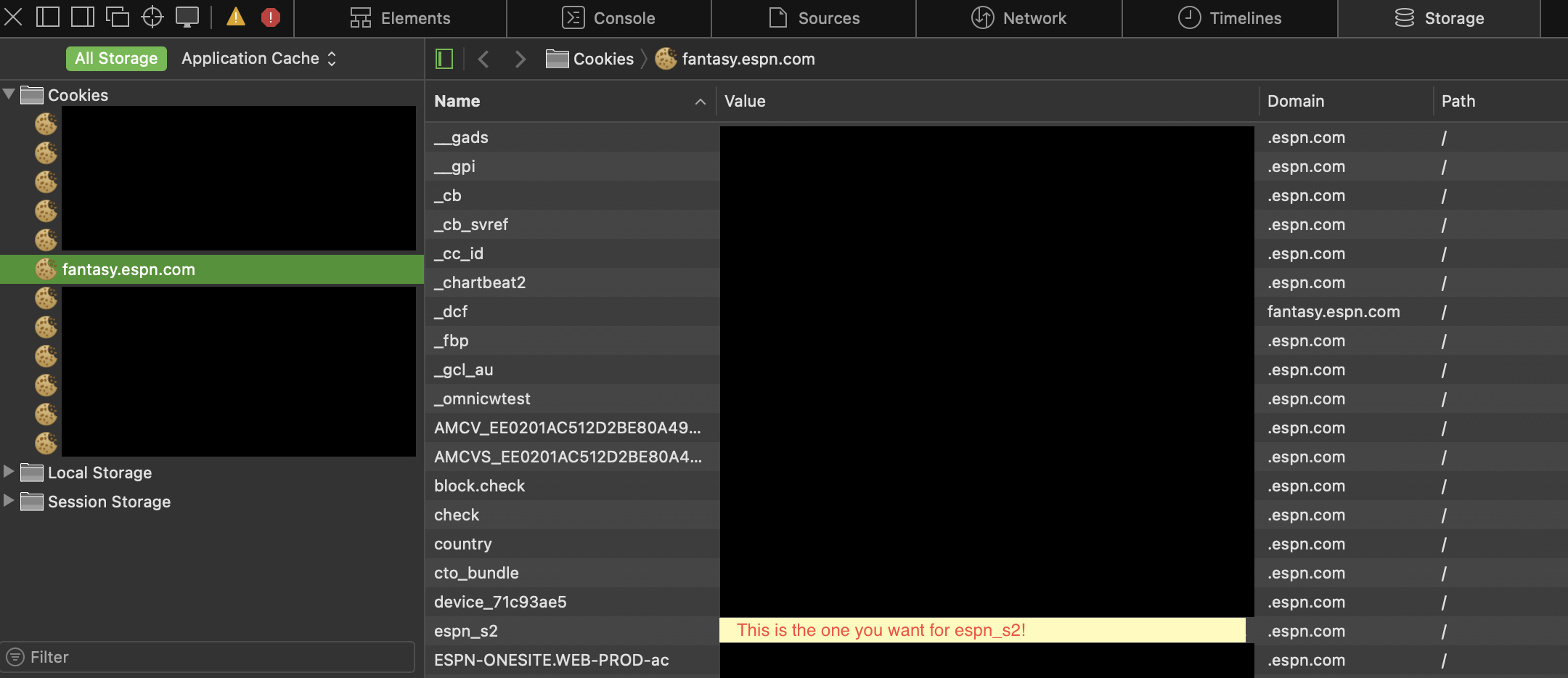Sort by the Path column header
The width and height of the screenshot is (1568, 678).
pyautogui.click(x=1500, y=101)
